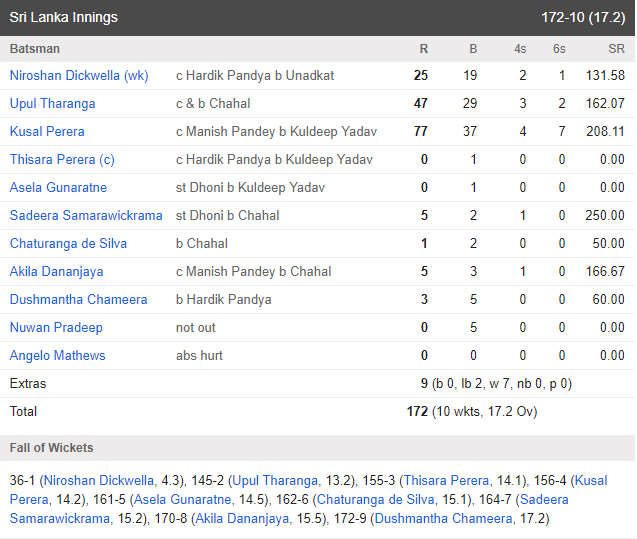Open Upul Tharanga batsman profile link
637x539 pixels.
pyautogui.click(x=52, y=104)
